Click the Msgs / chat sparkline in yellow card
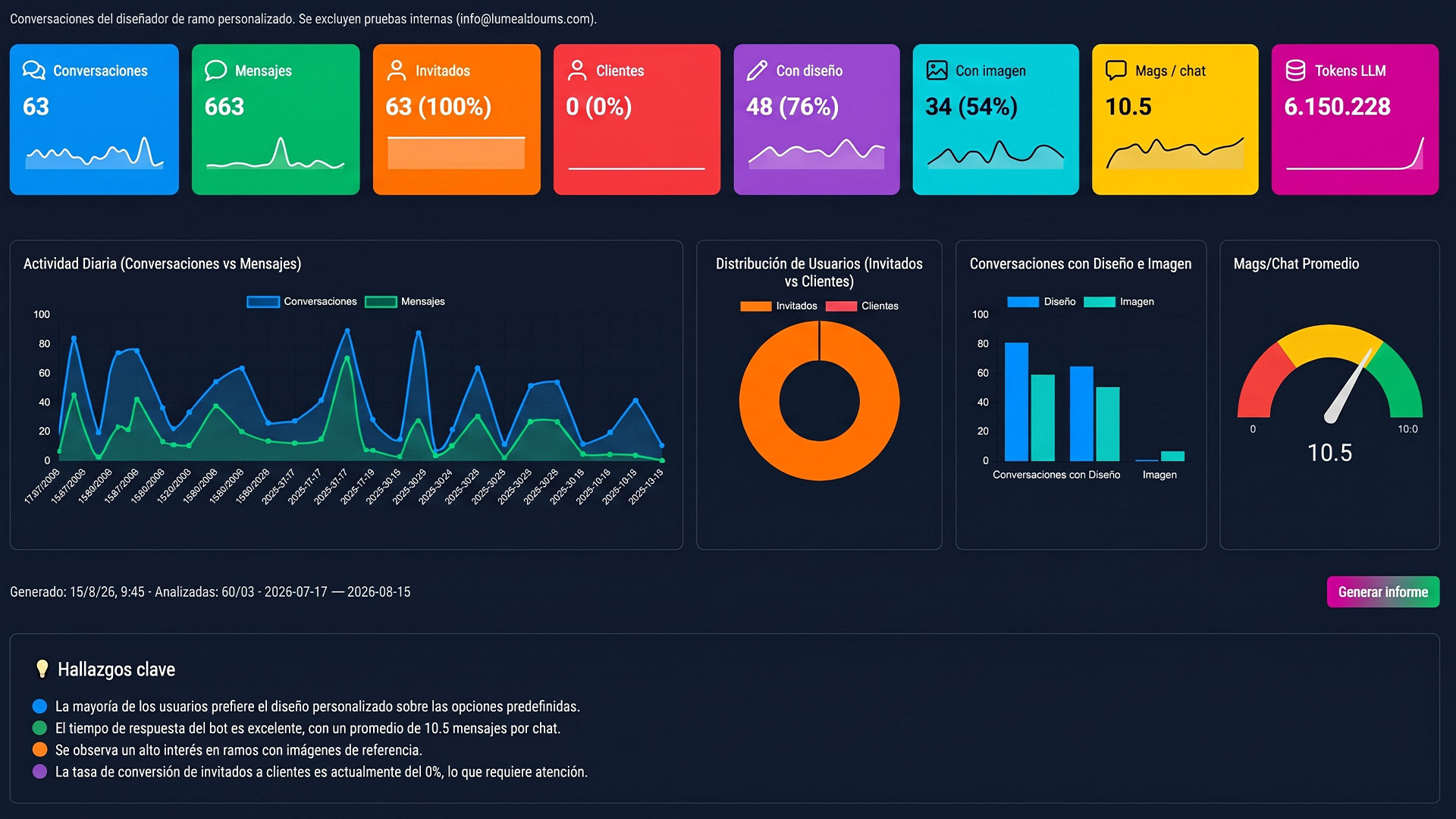This screenshot has width=1456, height=819. click(x=1175, y=153)
